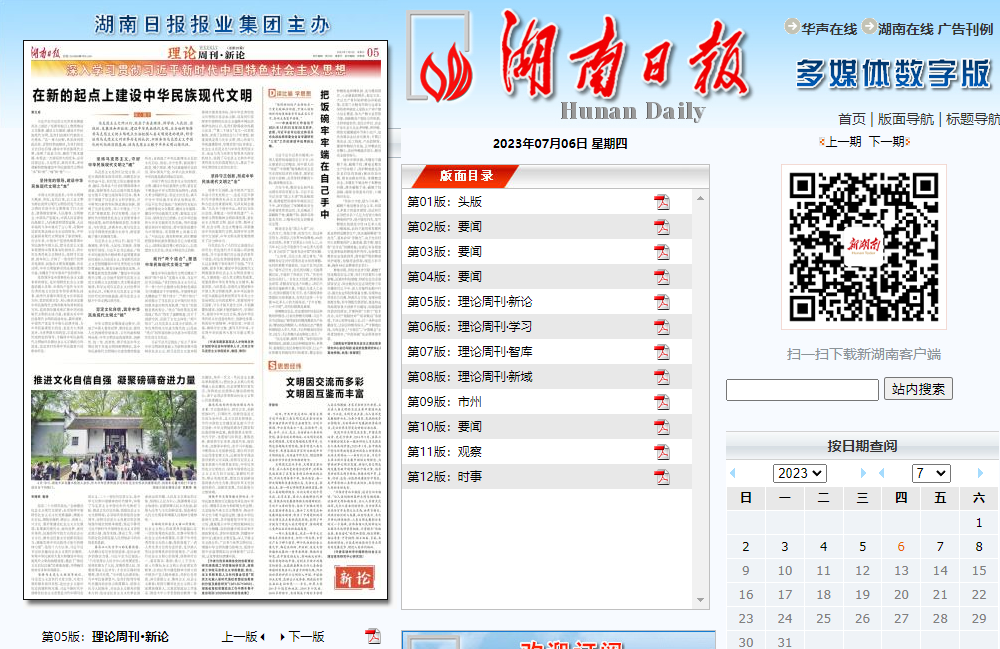
Task: Go to 下一期 issue
Action: click(886, 142)
